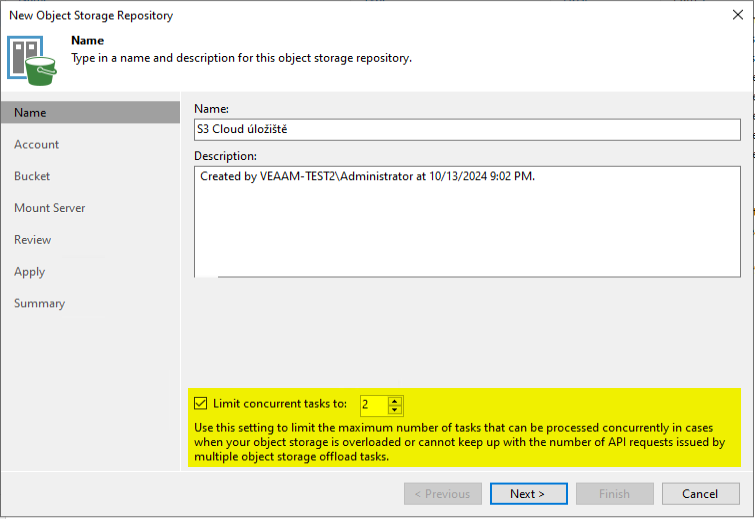Click the Next button

529,494
